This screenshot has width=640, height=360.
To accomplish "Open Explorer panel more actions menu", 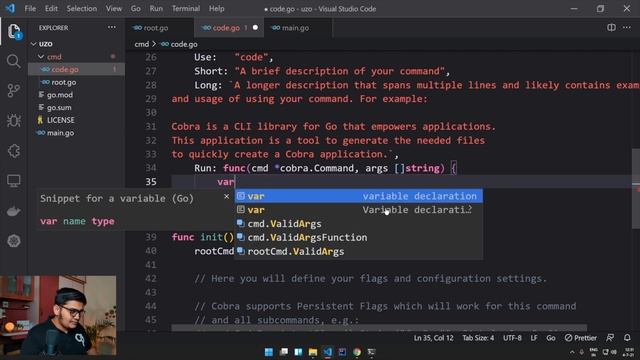I will pyautogui.click(x=111, y=27).
